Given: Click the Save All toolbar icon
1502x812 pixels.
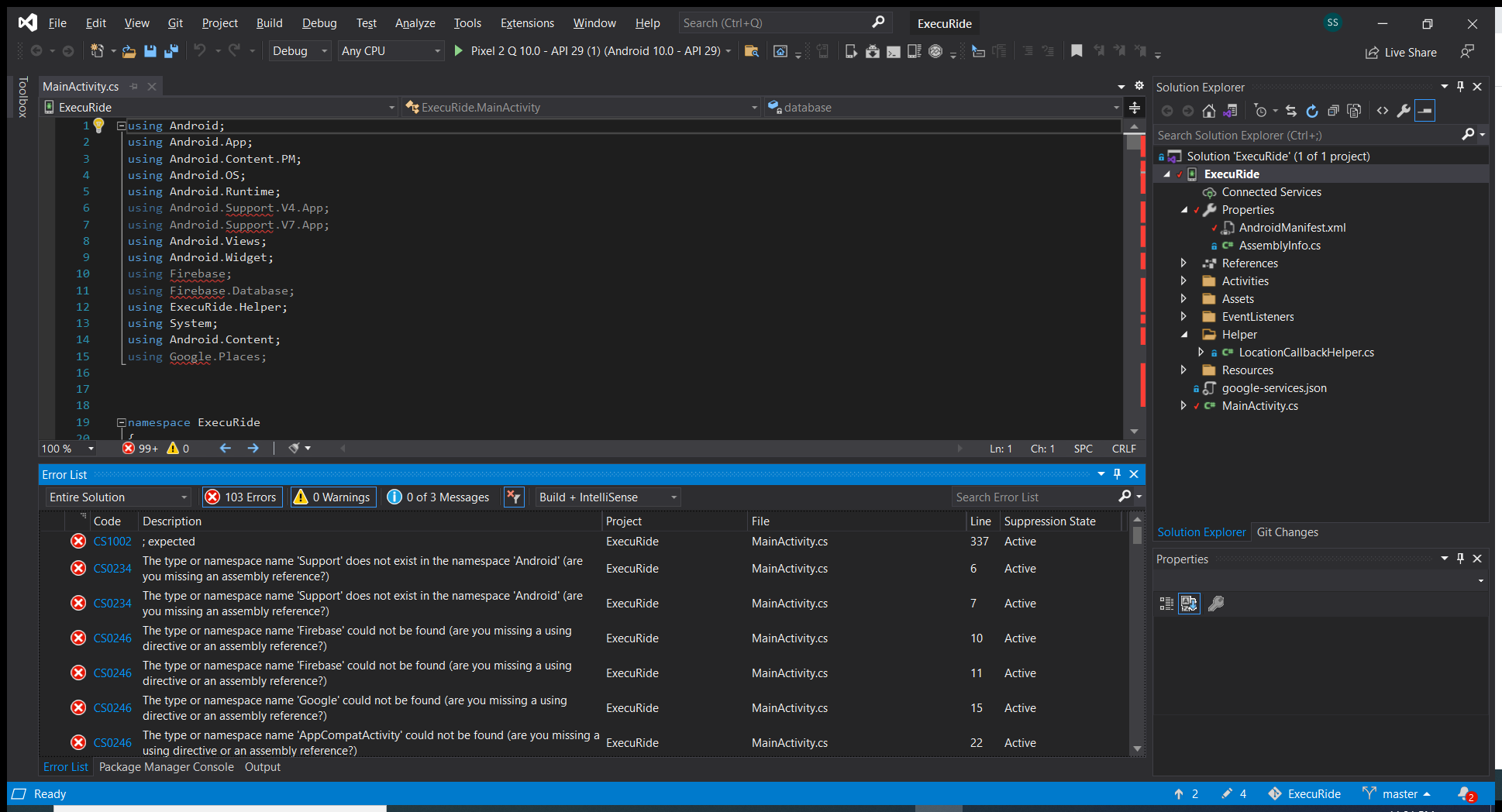Looking at the screenshot, I should click(x=171, y=51).
